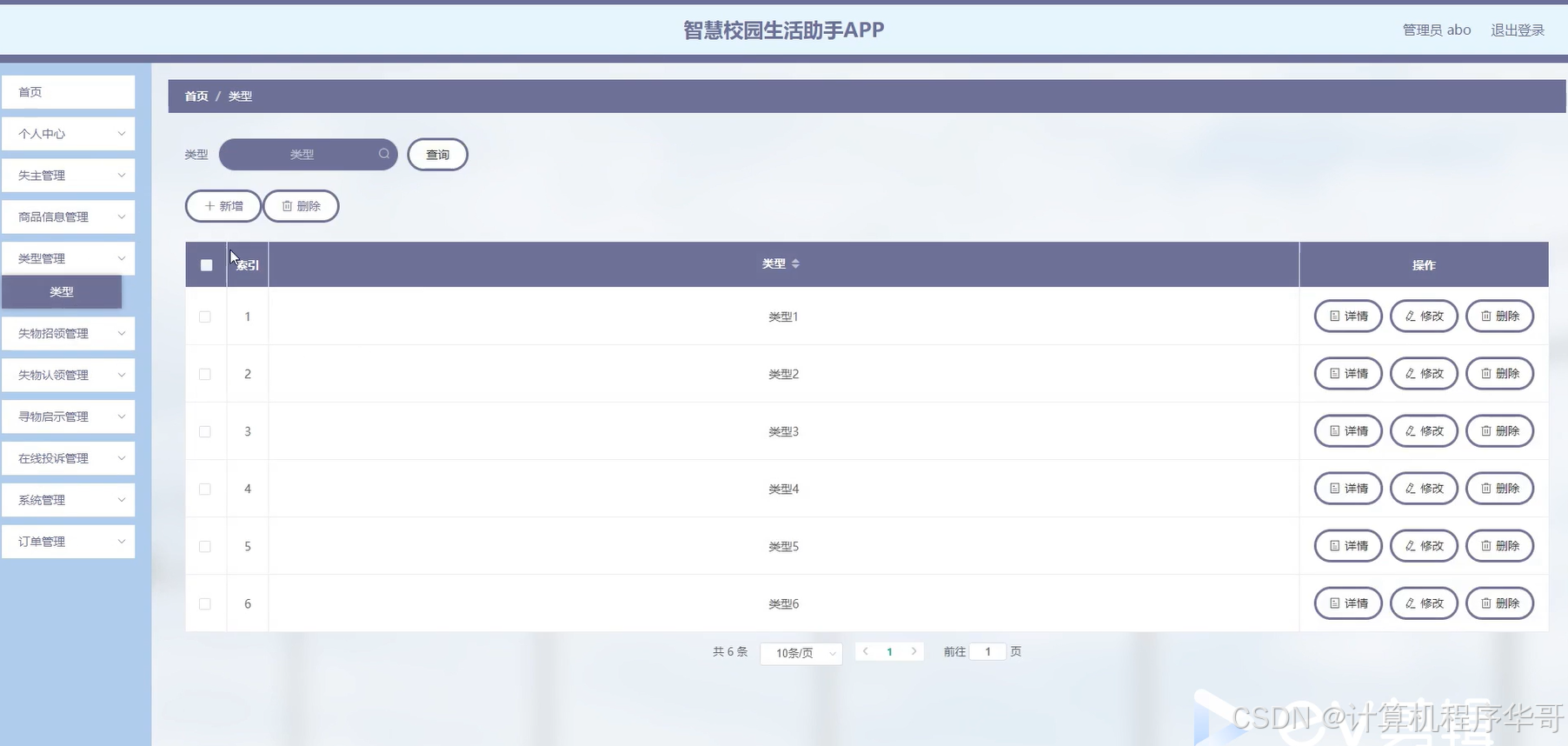
Task: Expand the 失物认领管理 sidebar menu
Action: [x=69, y=375]
